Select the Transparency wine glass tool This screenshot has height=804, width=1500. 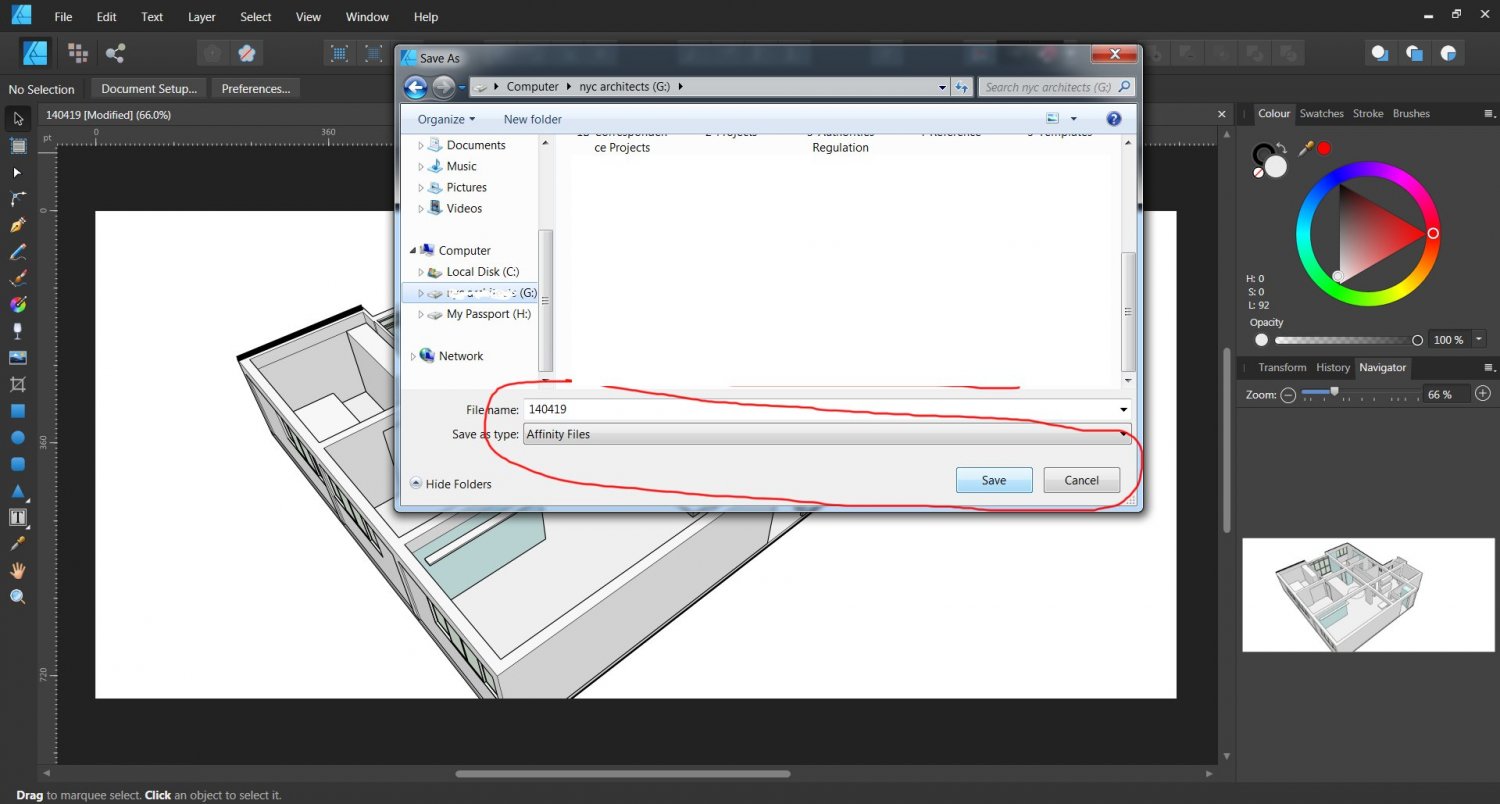tap(18, 331)
